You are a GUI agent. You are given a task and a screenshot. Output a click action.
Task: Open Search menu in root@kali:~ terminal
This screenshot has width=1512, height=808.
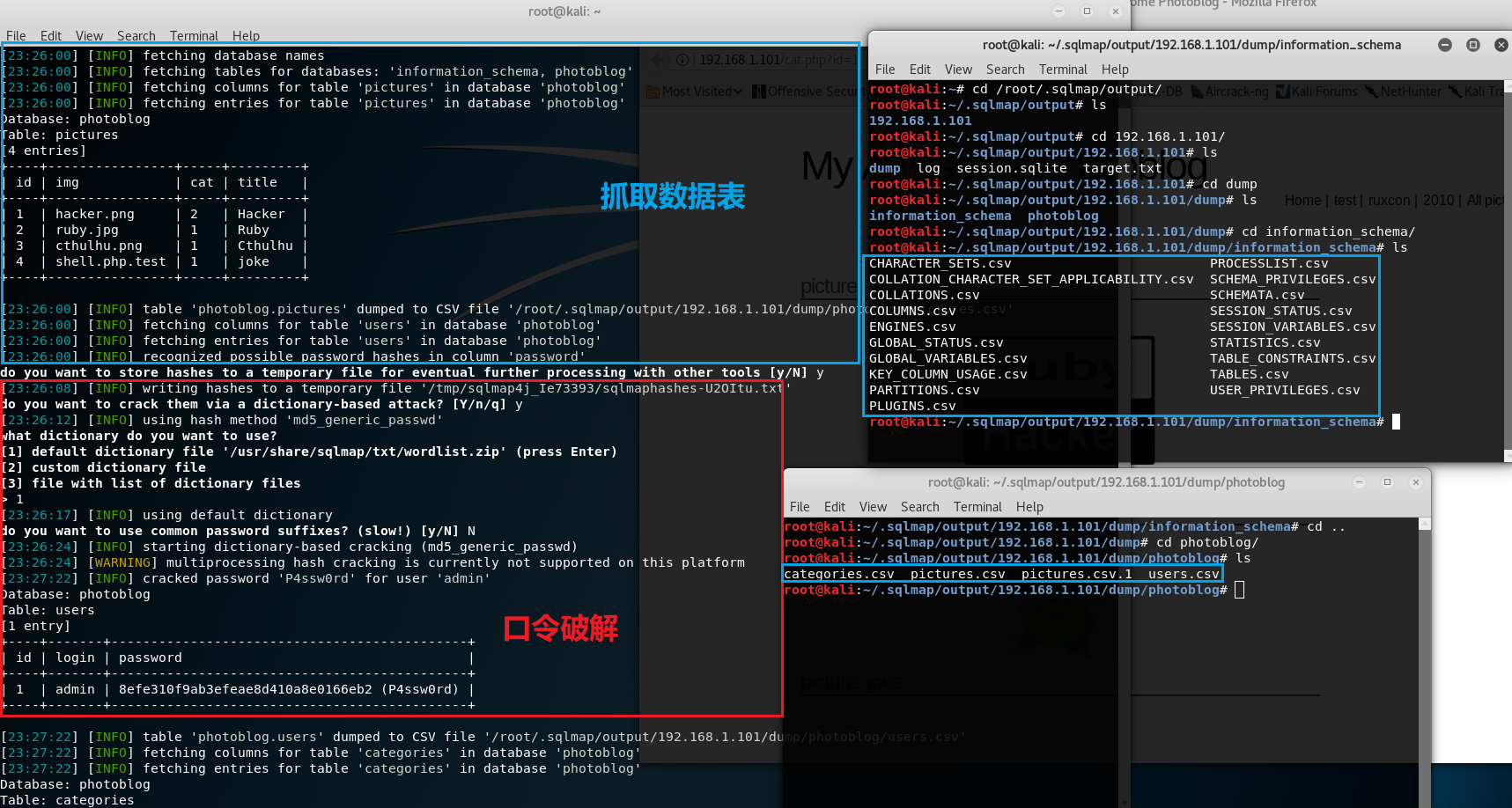coord(136,36)
